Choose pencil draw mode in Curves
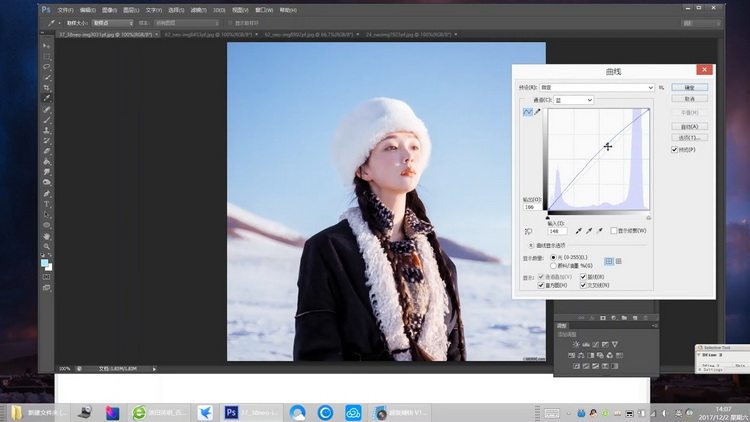 [x=538, y=112]
